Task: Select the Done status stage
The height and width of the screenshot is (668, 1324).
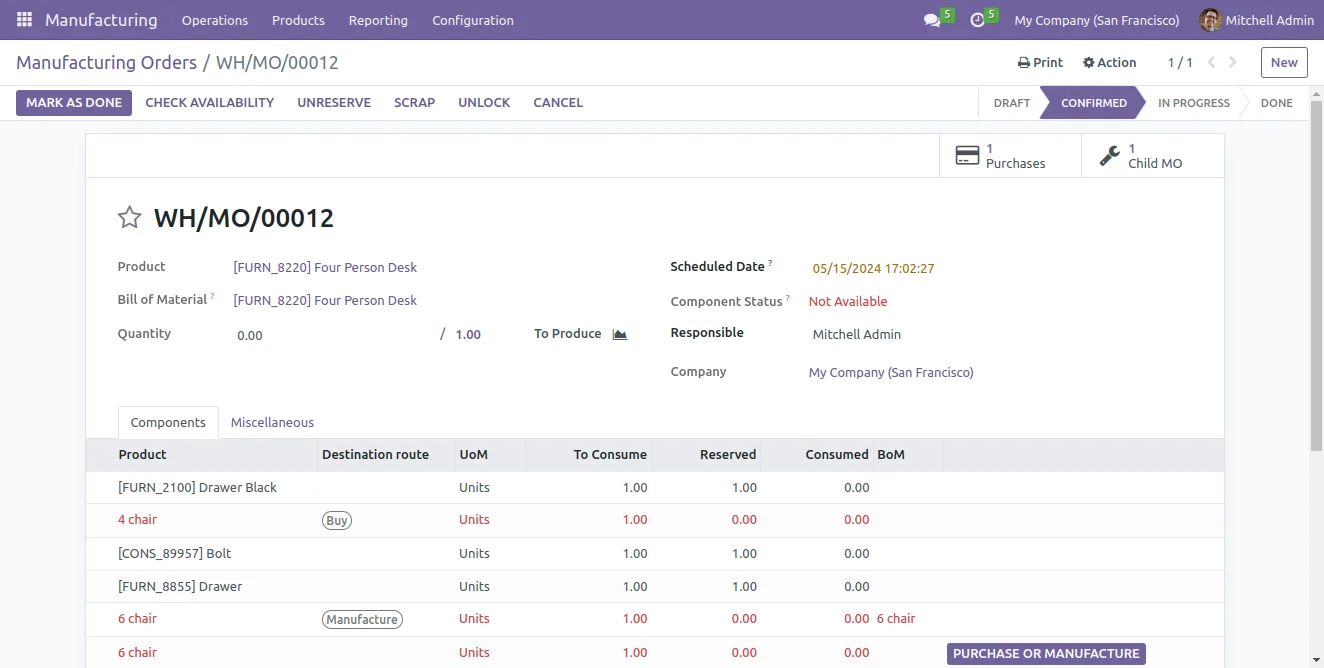Action: [1276, 102]
